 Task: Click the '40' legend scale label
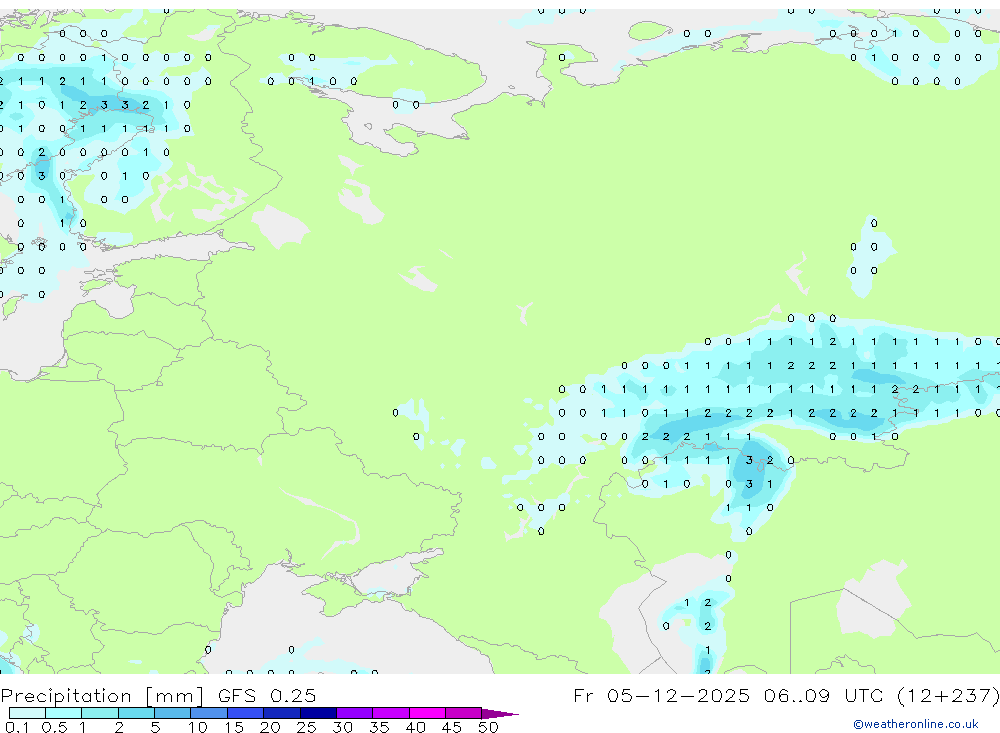pos(415,727)
